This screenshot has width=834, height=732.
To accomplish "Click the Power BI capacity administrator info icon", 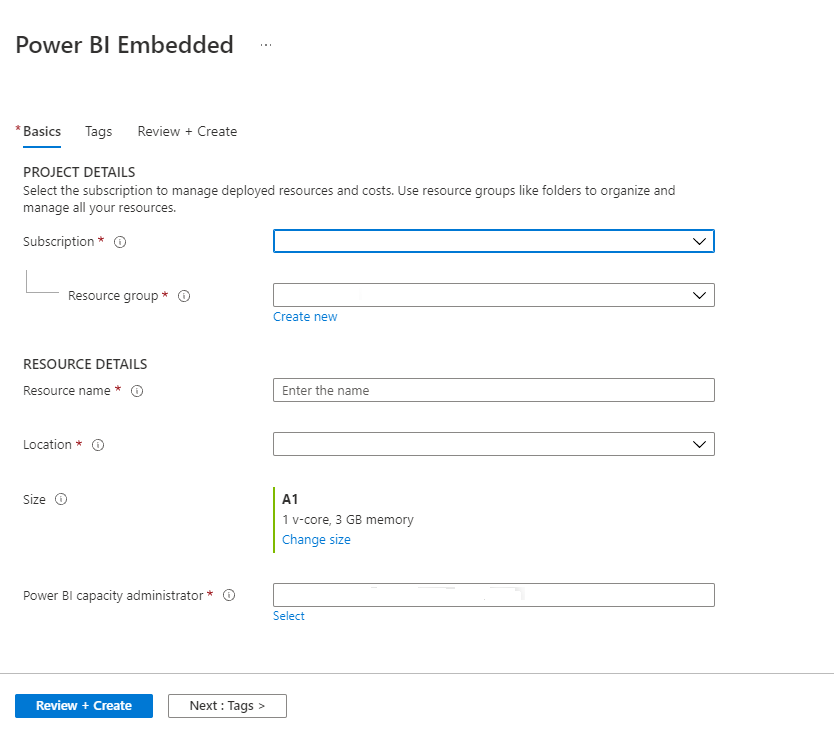I will 229,595.
